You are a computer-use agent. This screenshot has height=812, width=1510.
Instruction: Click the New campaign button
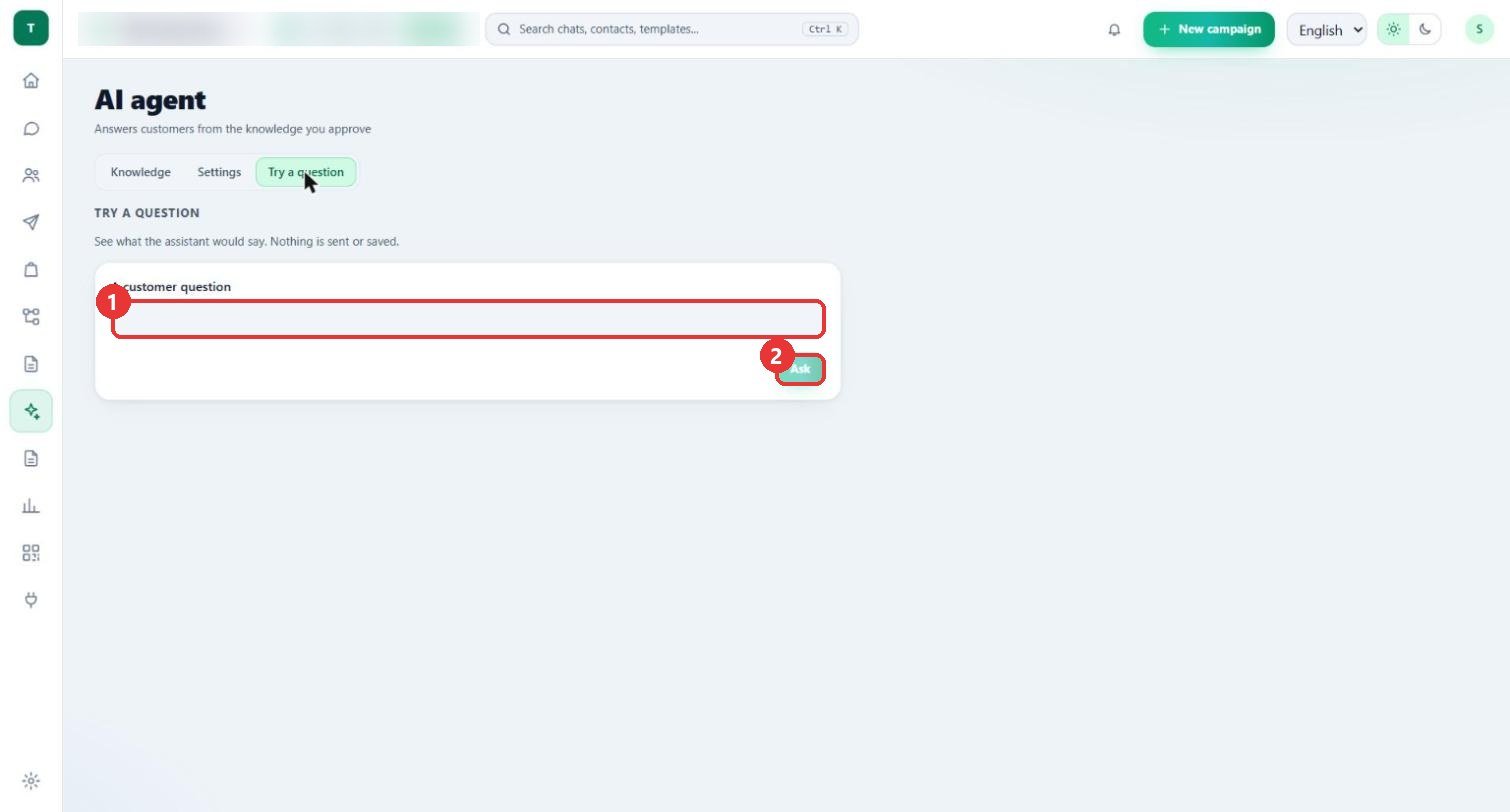[1209, 29]
